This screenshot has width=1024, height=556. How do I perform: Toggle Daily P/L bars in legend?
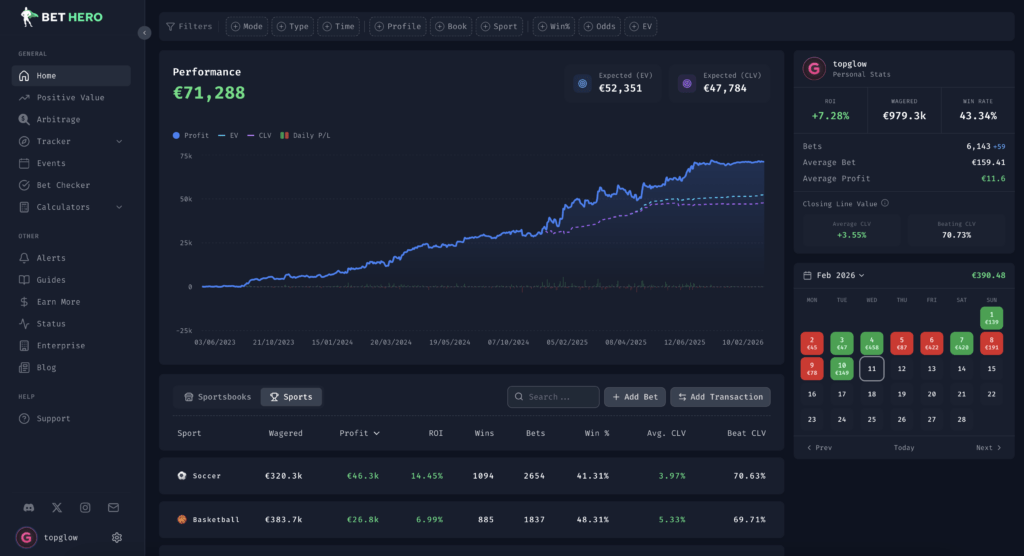pos(310,135)
